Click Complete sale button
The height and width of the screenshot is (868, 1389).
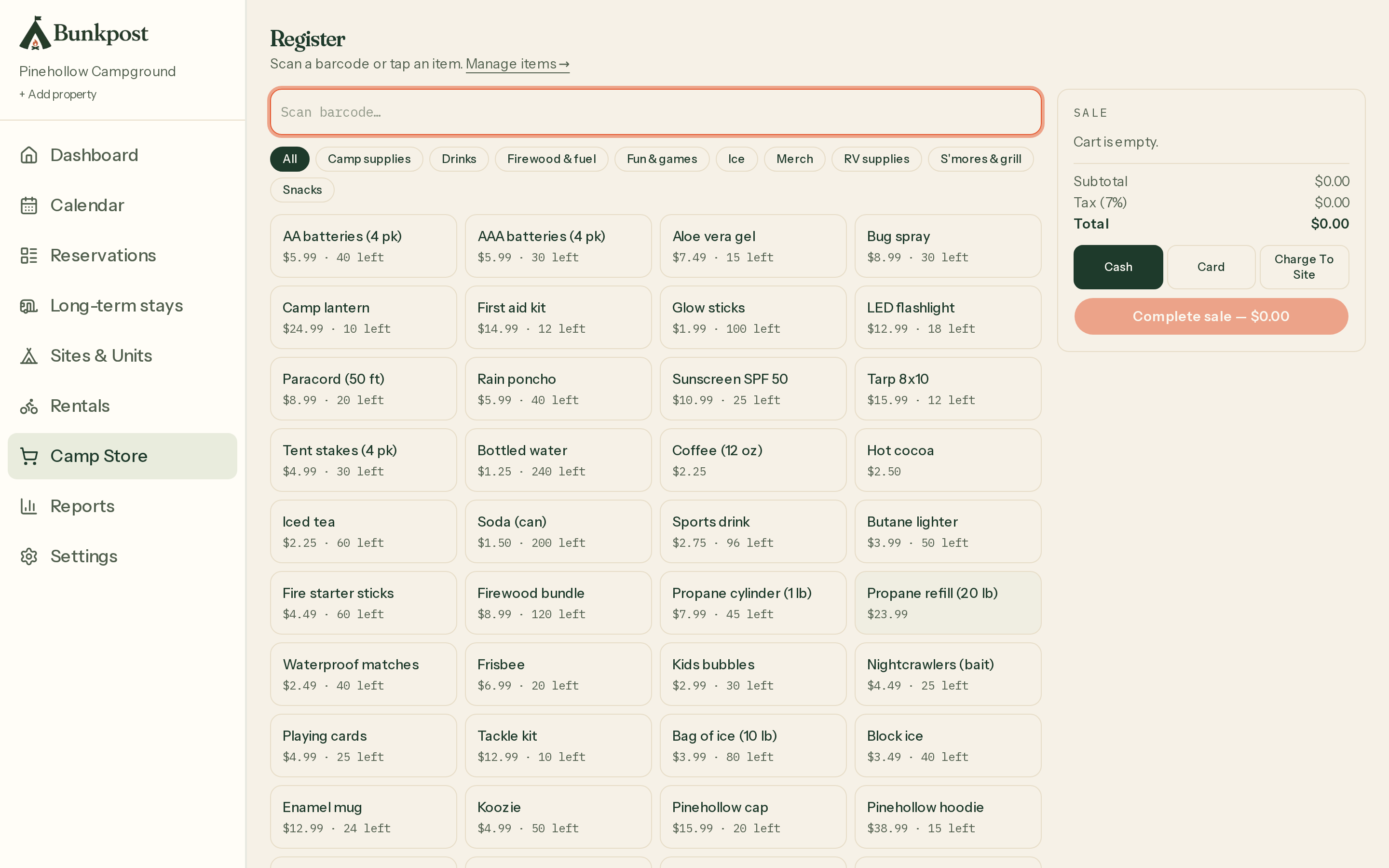point(1211,316)
